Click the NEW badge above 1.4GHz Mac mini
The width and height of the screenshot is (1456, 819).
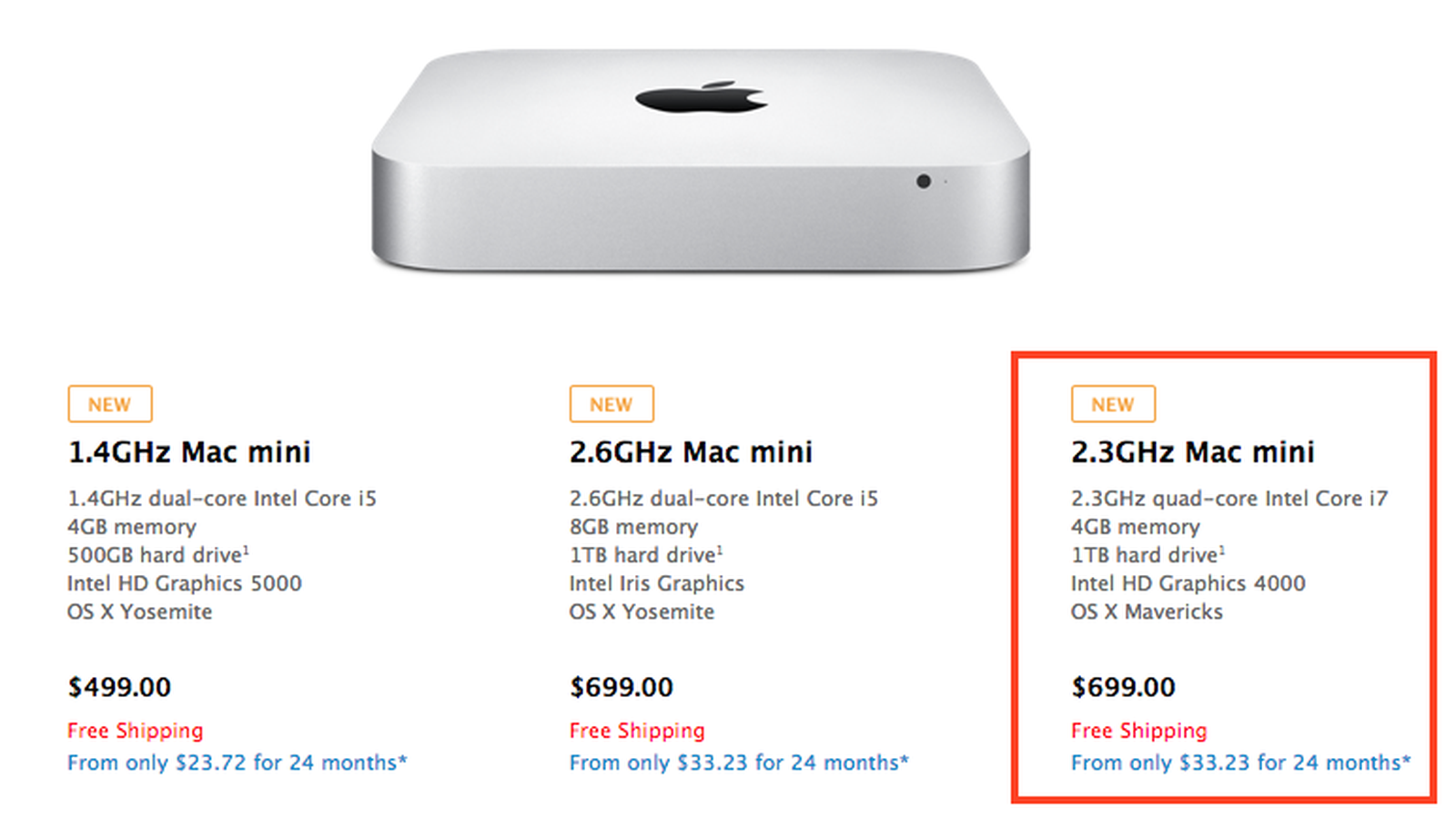tap(109, 404)
